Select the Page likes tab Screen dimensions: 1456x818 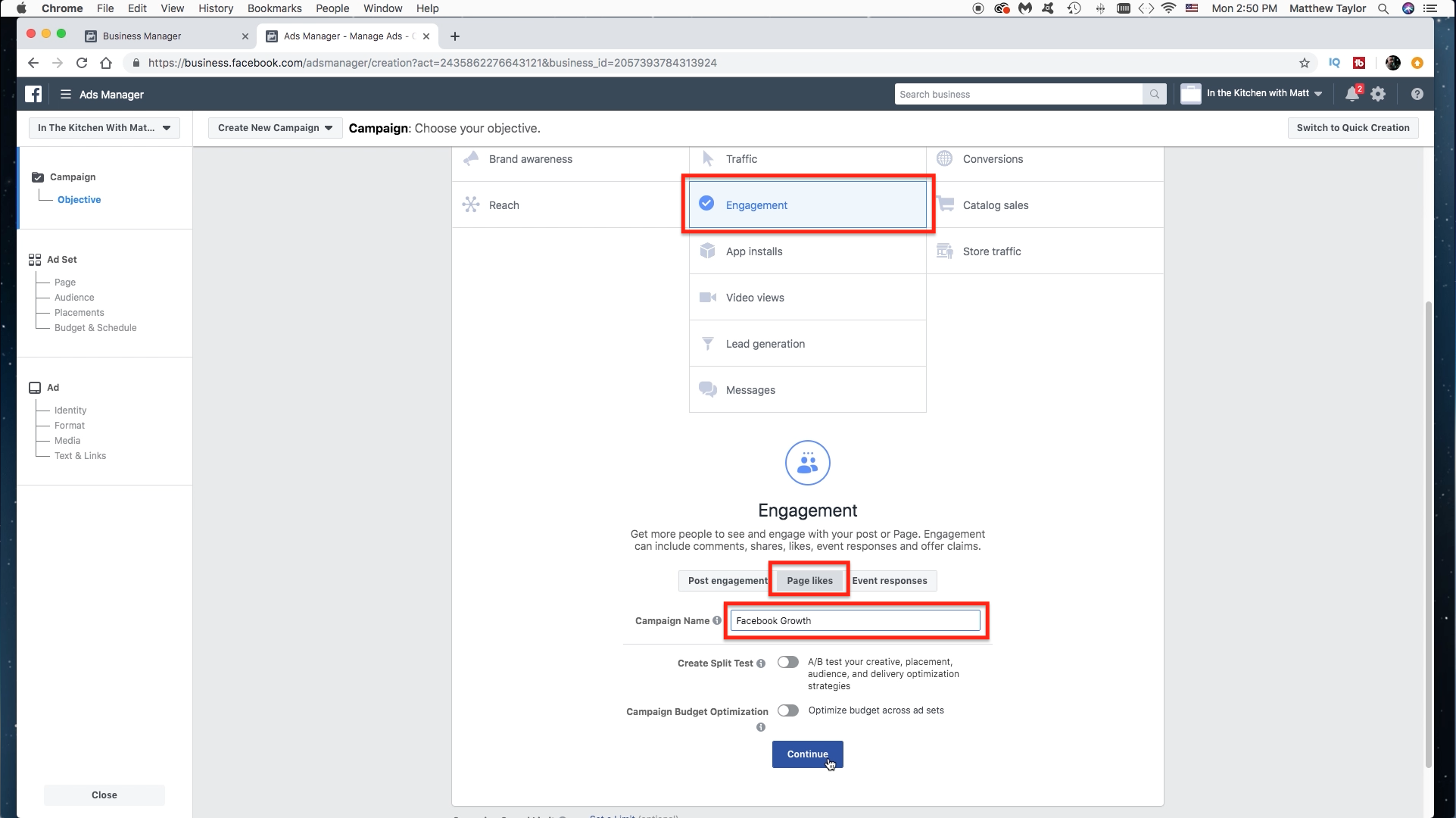[x=809, y=581]
